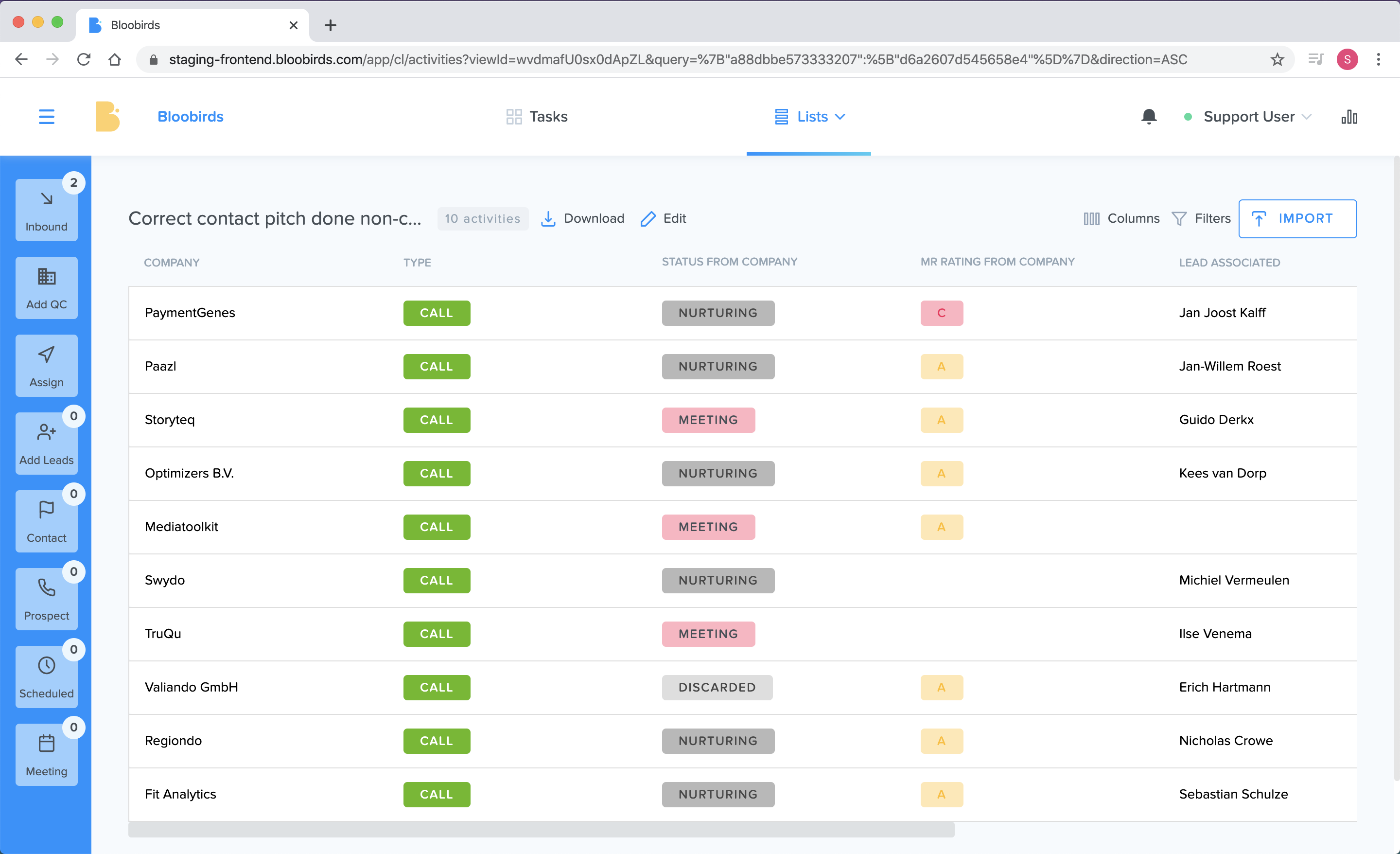Open the PaymentGenes company row
The image size is (1400, 854).
[743, 313]
